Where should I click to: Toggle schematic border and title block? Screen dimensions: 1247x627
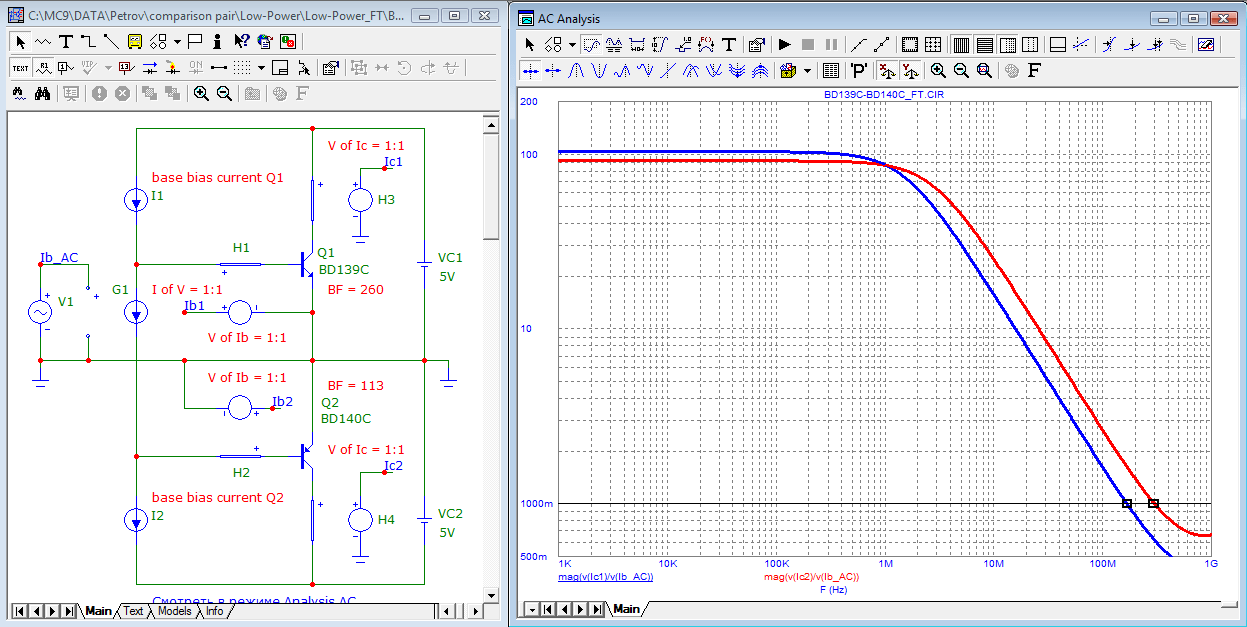click(x=281, y=67)
